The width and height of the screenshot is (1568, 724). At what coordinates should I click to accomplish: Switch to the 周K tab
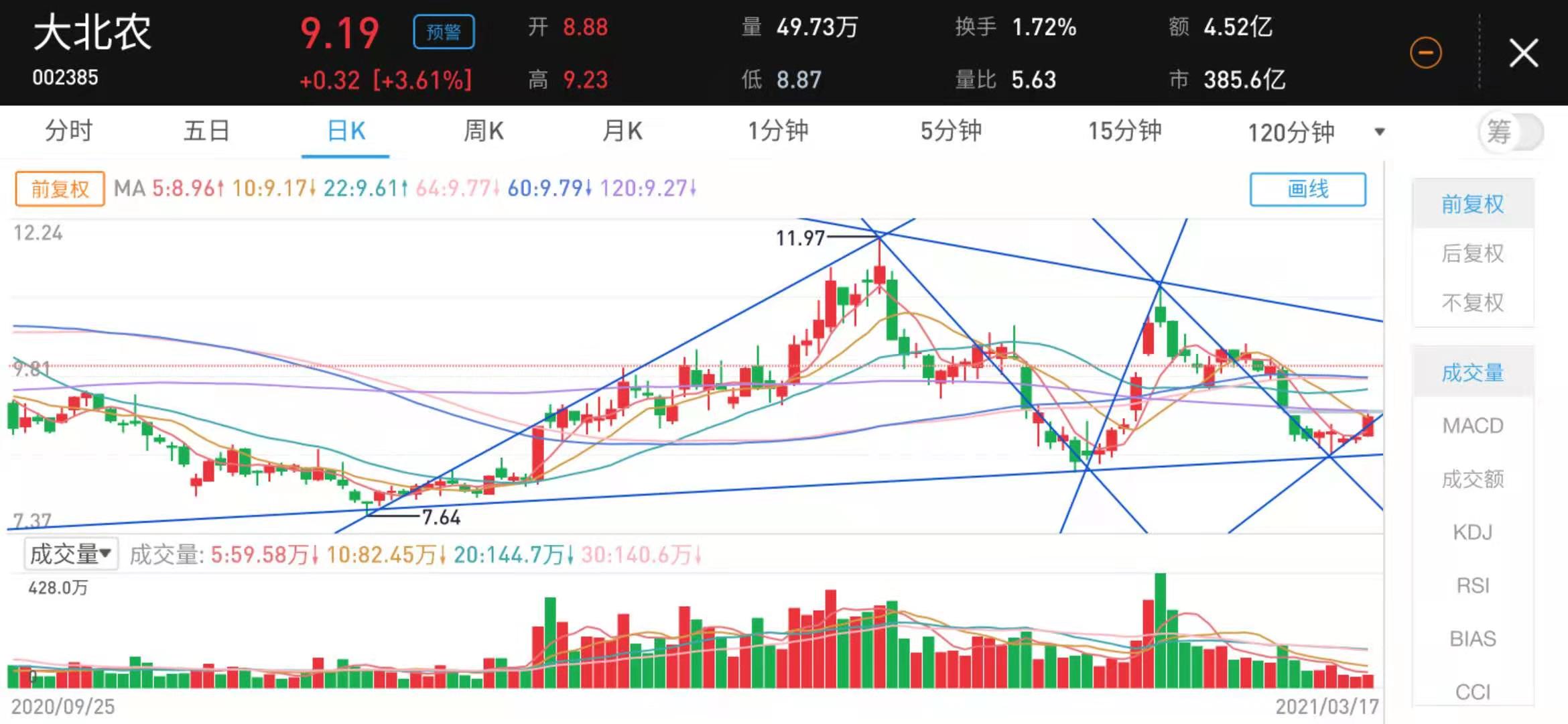click(x=483, y=131)
